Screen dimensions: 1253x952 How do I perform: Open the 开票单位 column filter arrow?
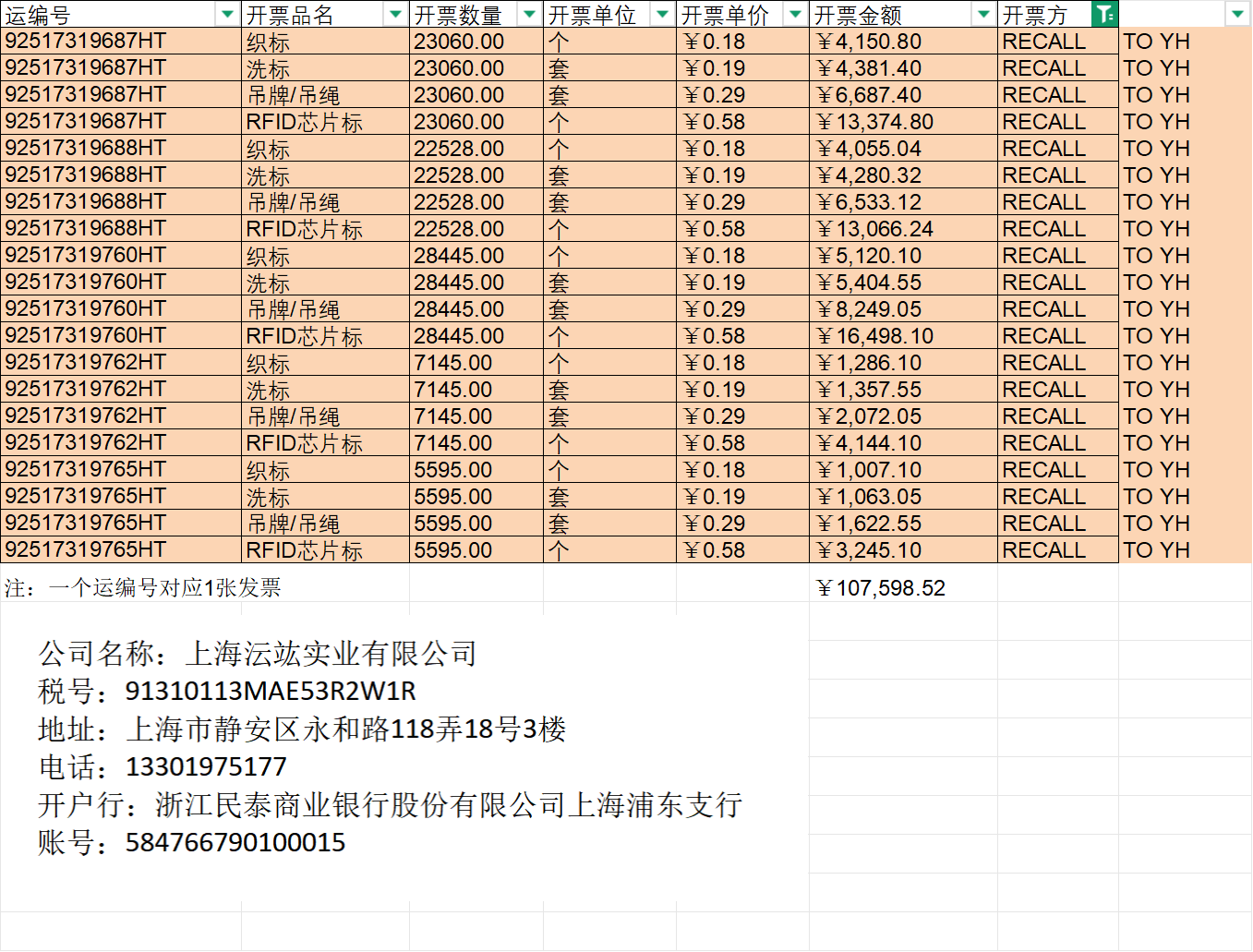coord(662,14)
